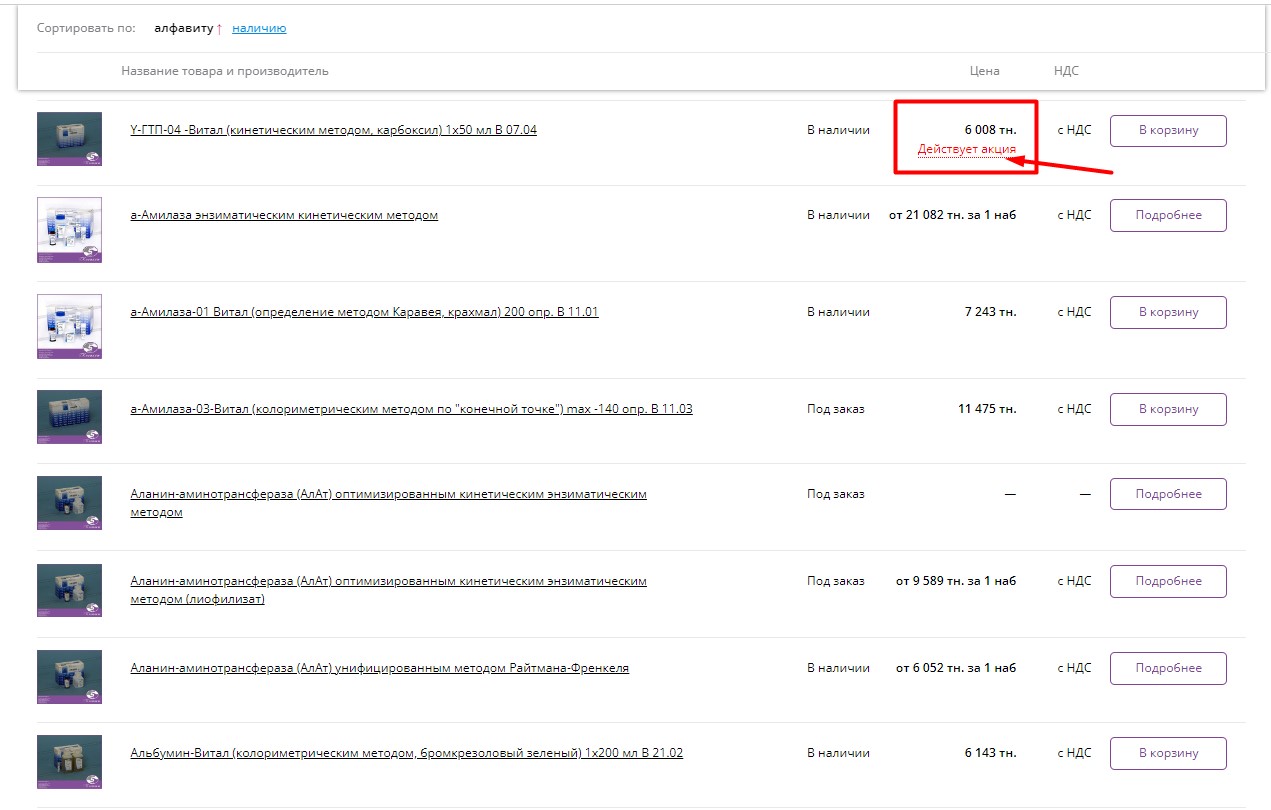View details for а-Амилаза энзиматическим кинетическим методом

click(x=1167, y=215)
